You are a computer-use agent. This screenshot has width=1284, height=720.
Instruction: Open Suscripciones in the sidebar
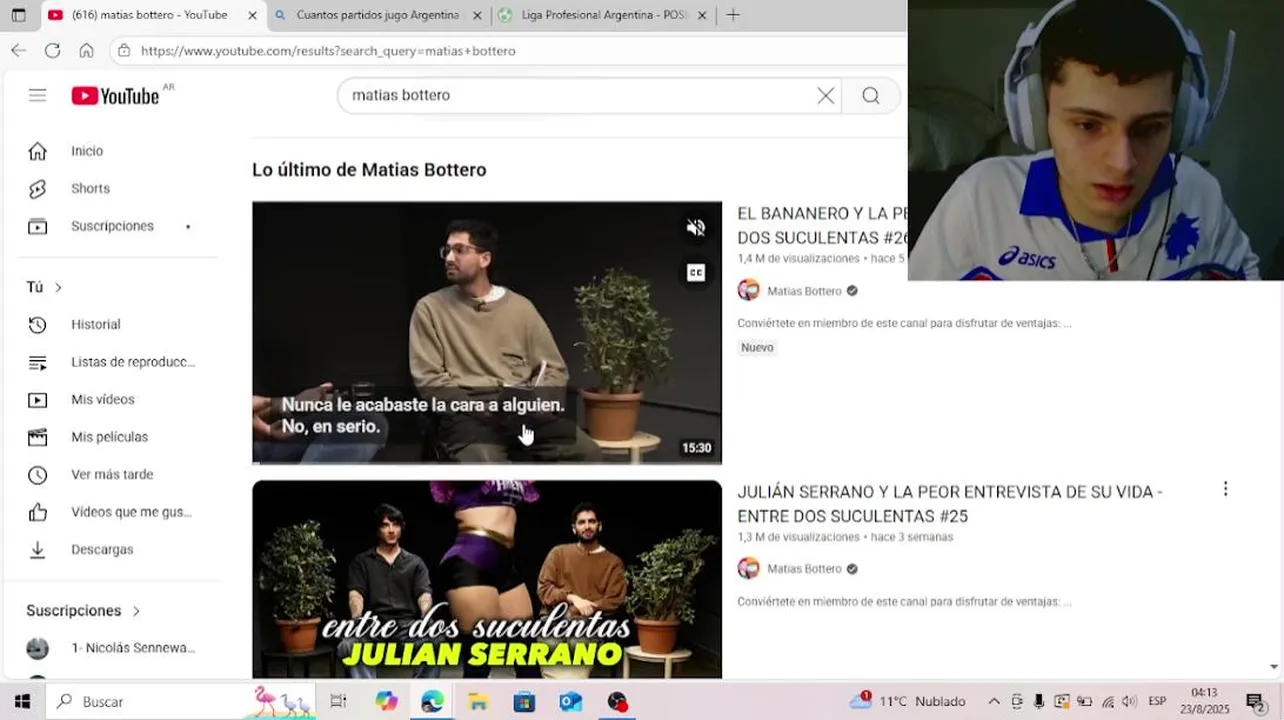(110, 226)
